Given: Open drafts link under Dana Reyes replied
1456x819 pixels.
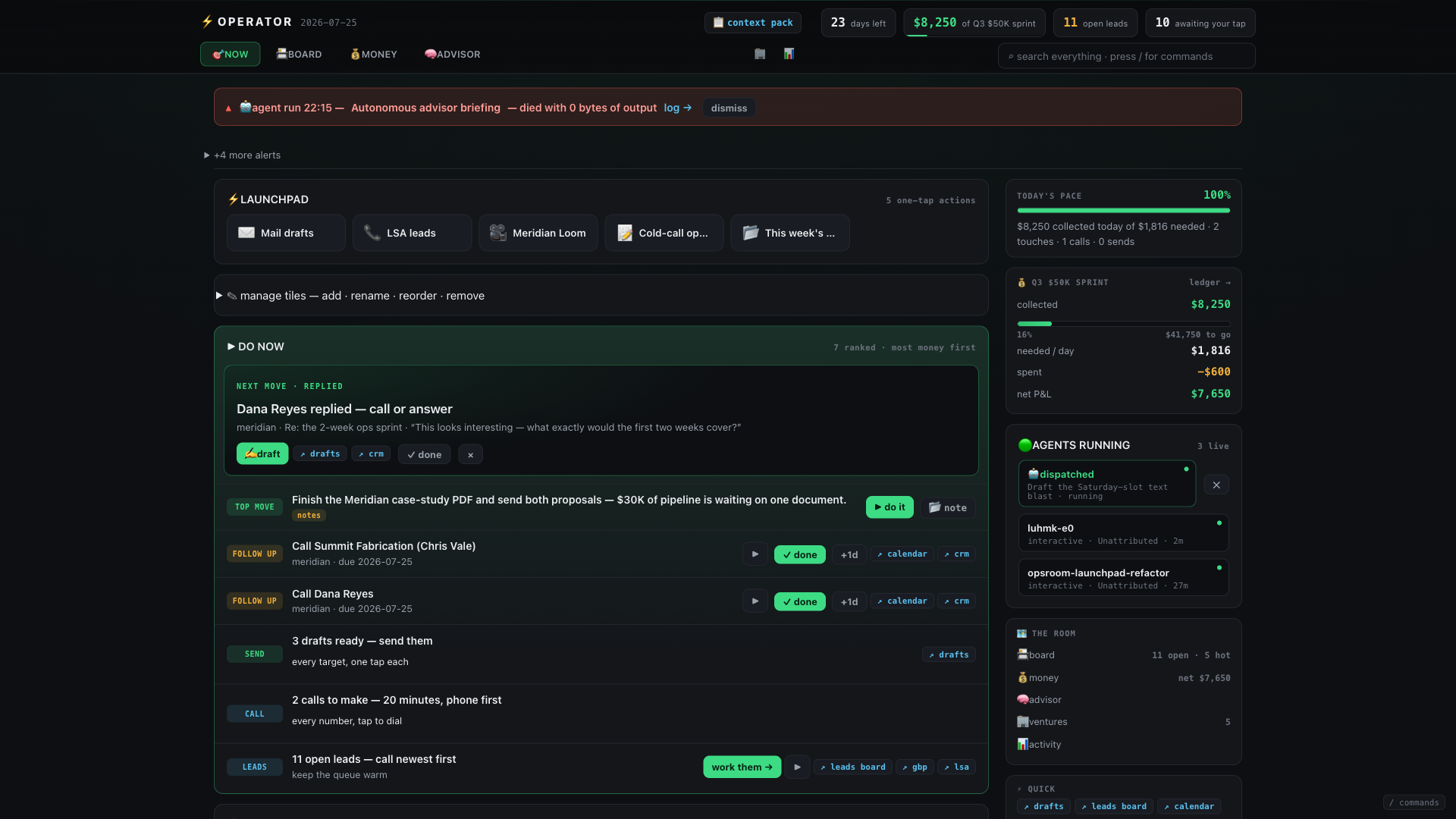Looking at the screenshot, I should (320, 453).
